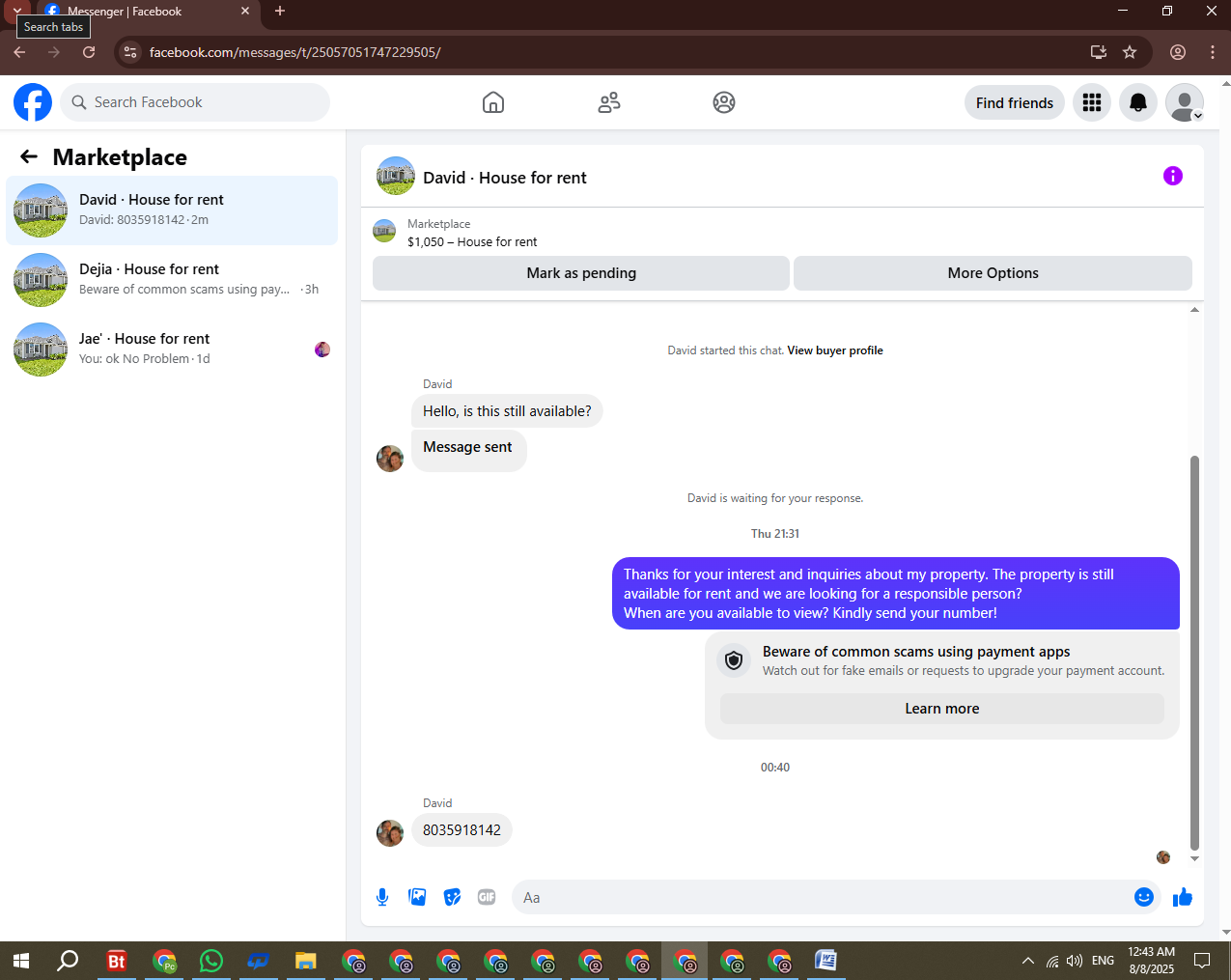
Task: Click Learn more about scams
Action: [x=942, y=709]
